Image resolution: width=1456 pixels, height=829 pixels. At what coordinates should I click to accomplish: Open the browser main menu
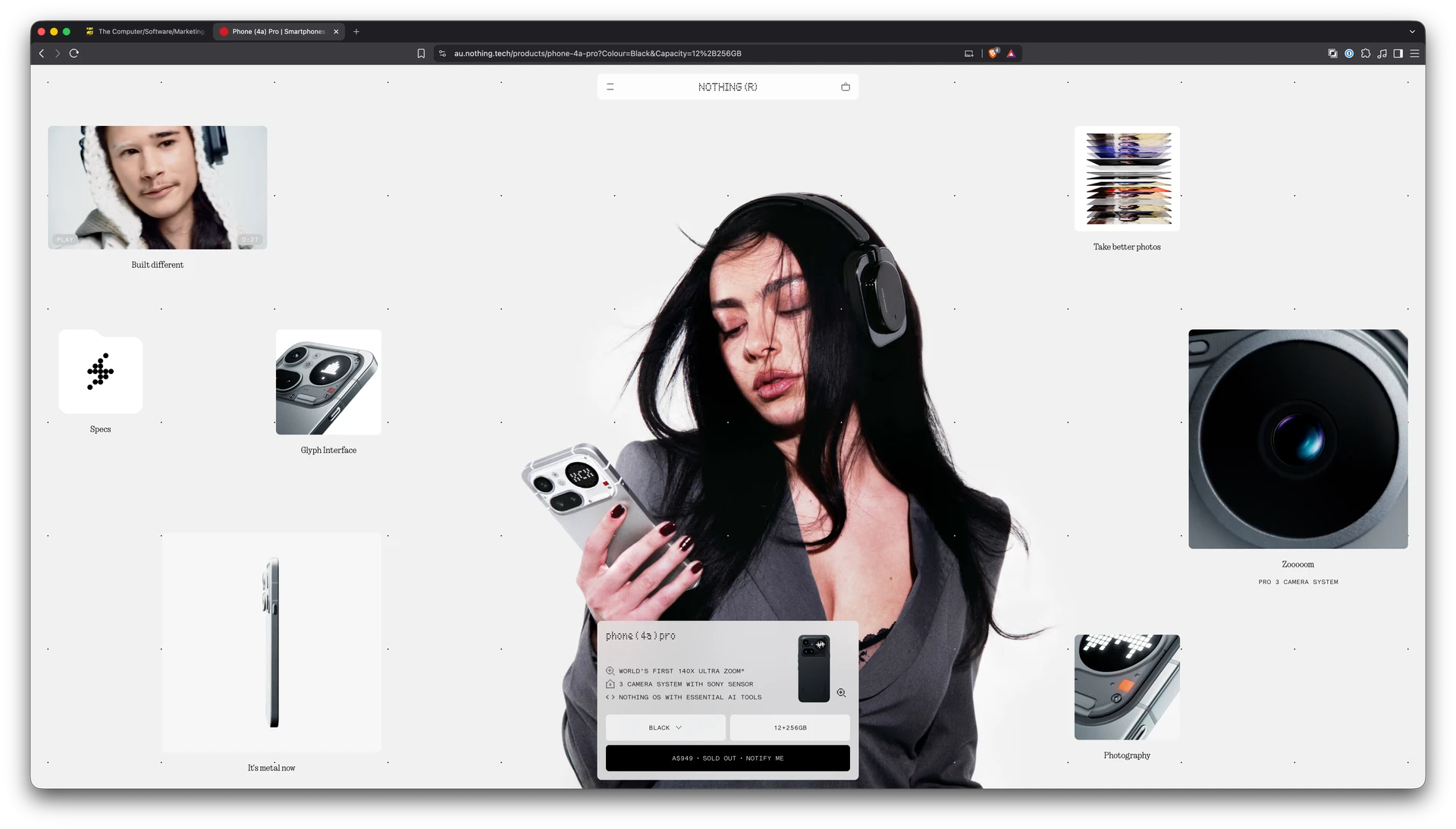pos(1414,53)
